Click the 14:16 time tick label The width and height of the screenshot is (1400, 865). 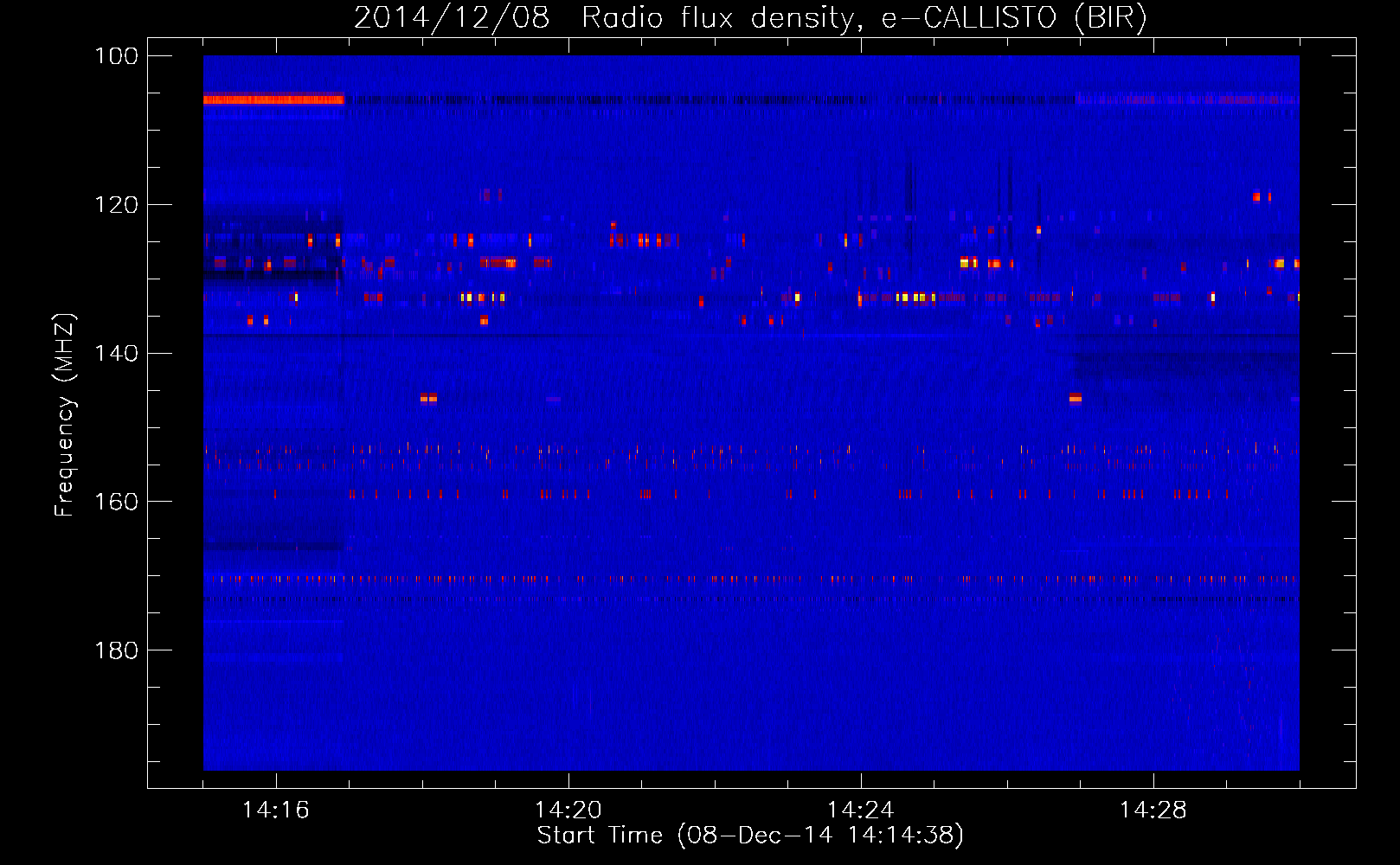[276, 811]
